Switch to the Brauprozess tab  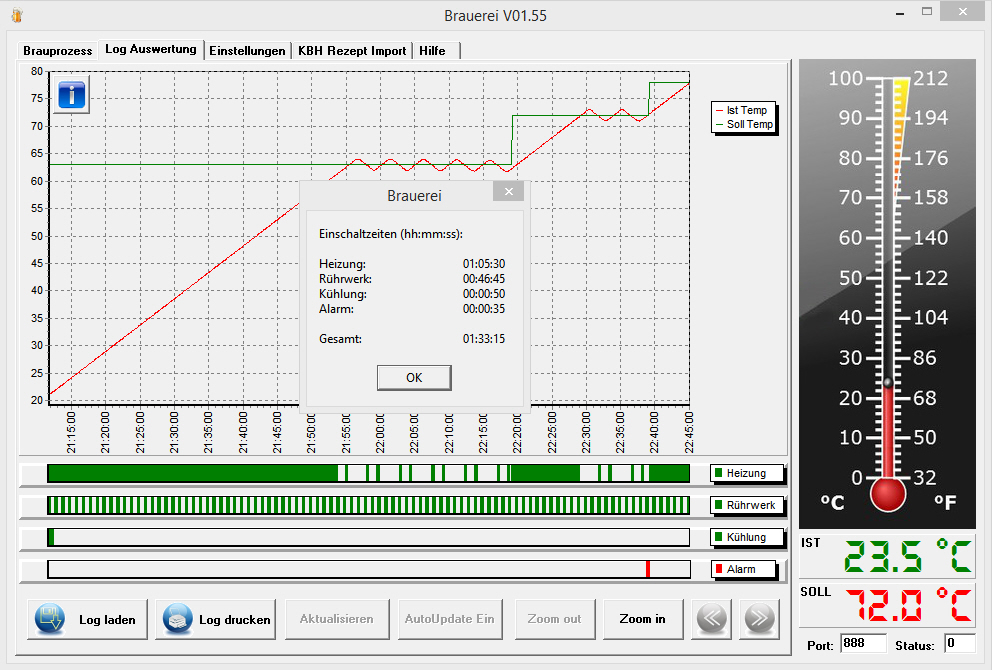58,50
